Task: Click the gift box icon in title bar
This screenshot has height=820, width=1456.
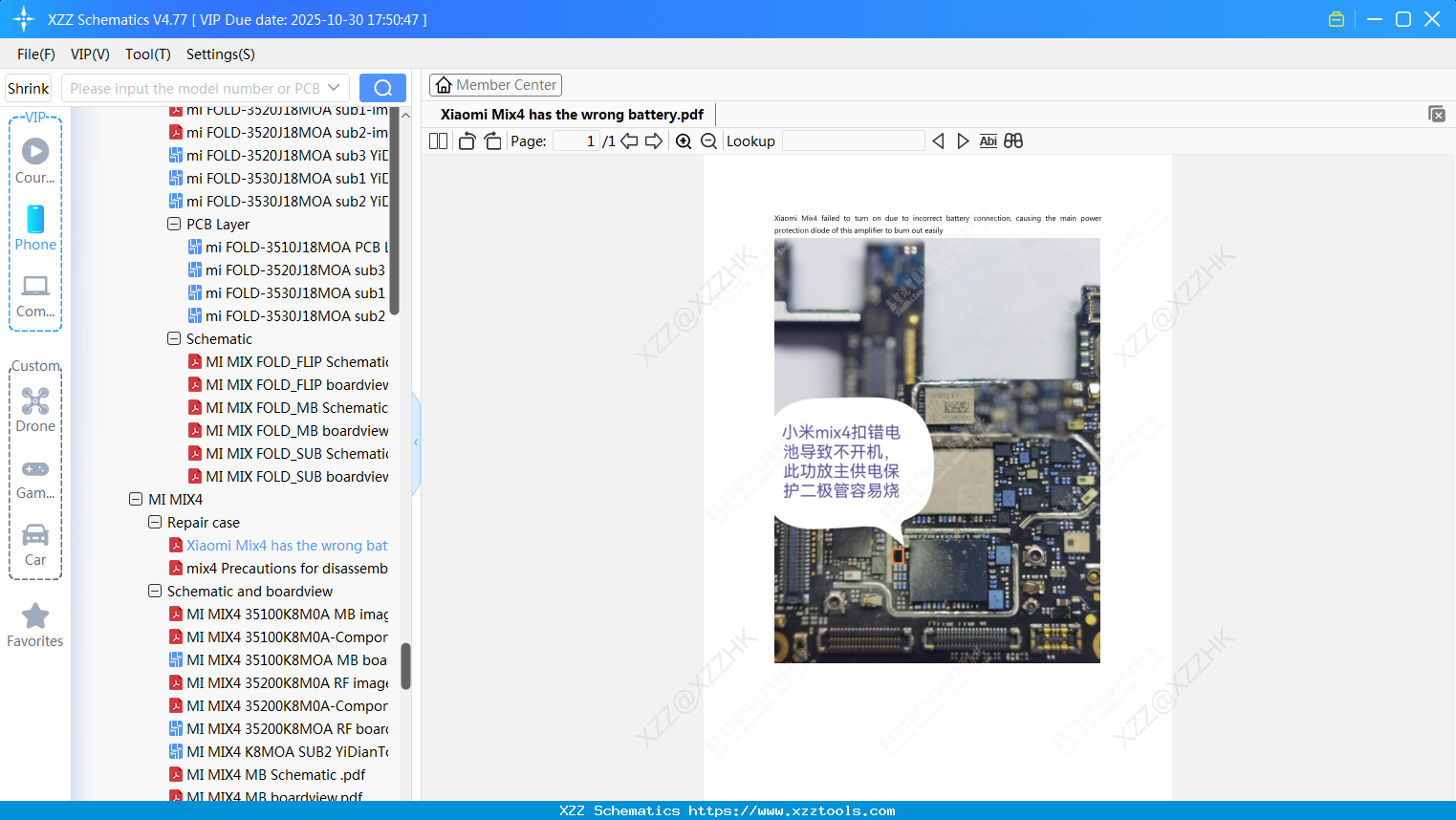Action: tap(1336, 19)
